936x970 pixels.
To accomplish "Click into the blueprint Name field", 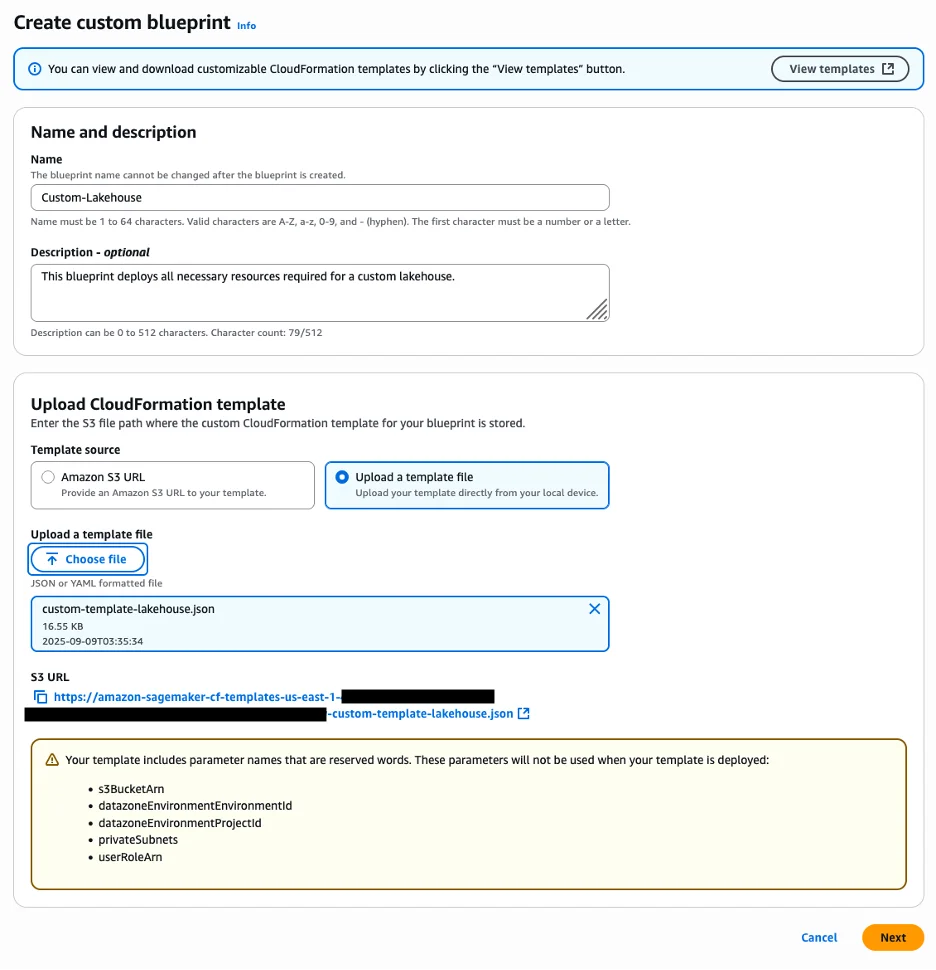I will click(x=320, y=197).
